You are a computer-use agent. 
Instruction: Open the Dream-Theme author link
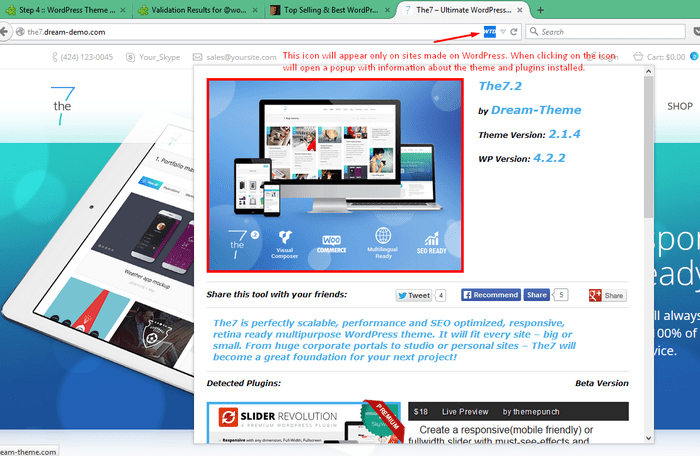pos(536,110)
